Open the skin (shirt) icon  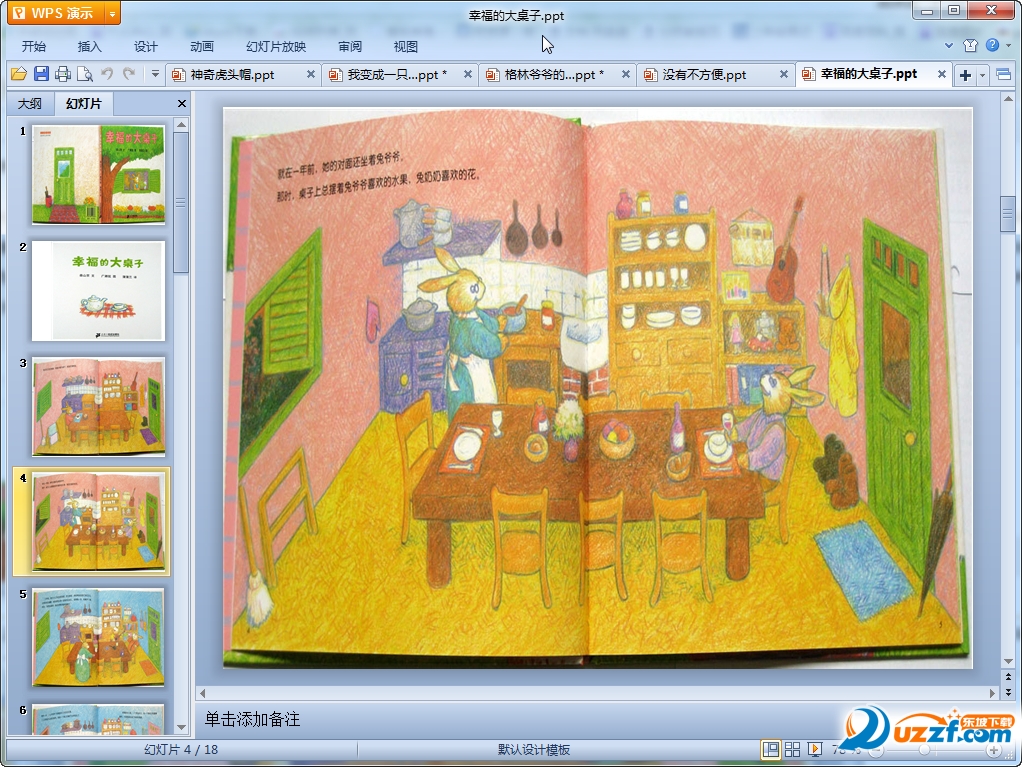[971, 45]
